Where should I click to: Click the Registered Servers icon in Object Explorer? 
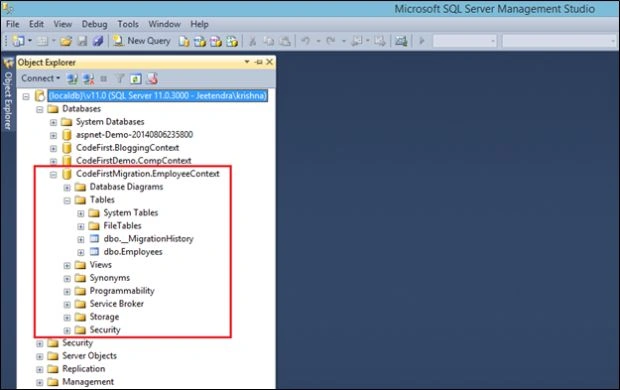point(153,79)
